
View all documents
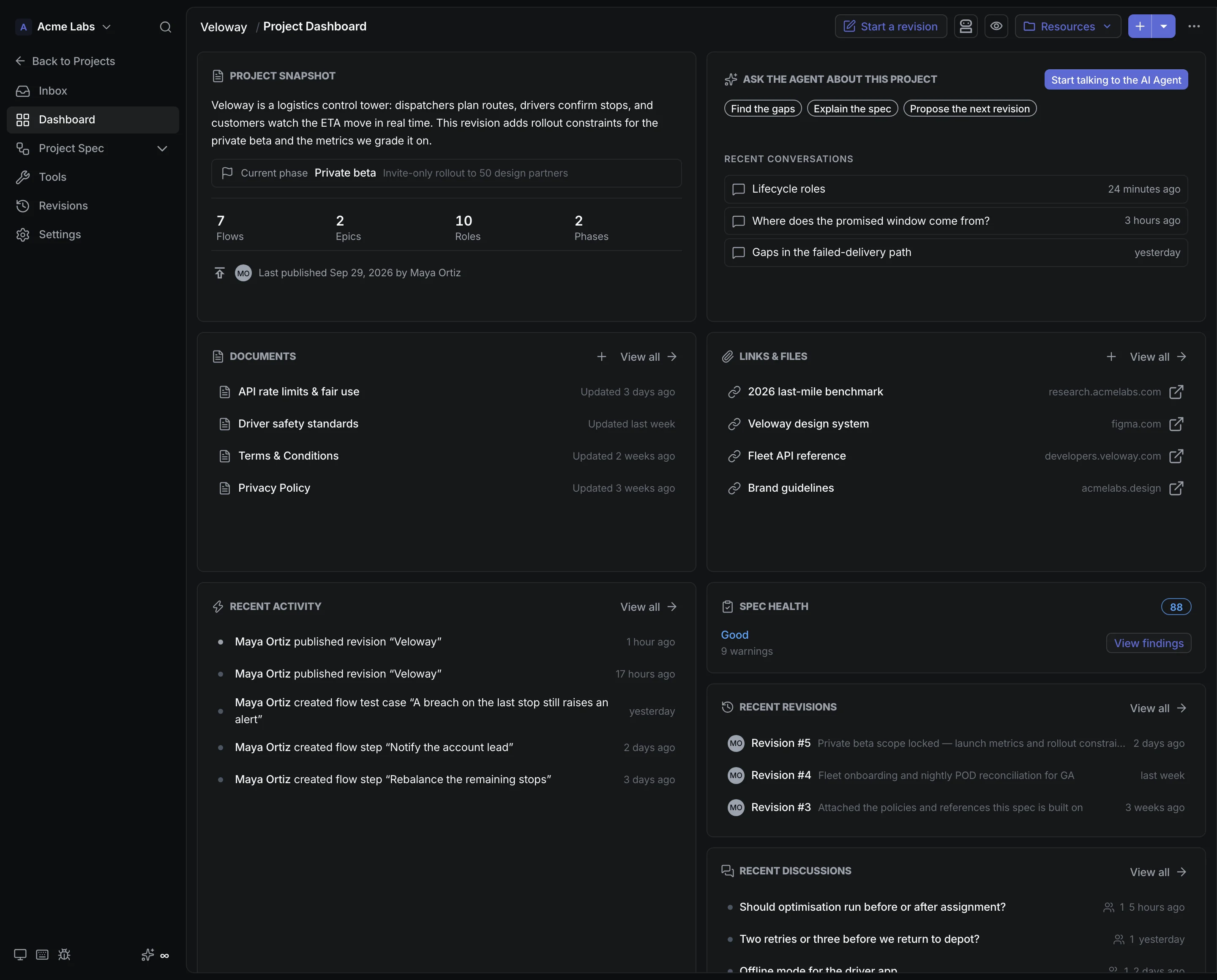(648, 357)
